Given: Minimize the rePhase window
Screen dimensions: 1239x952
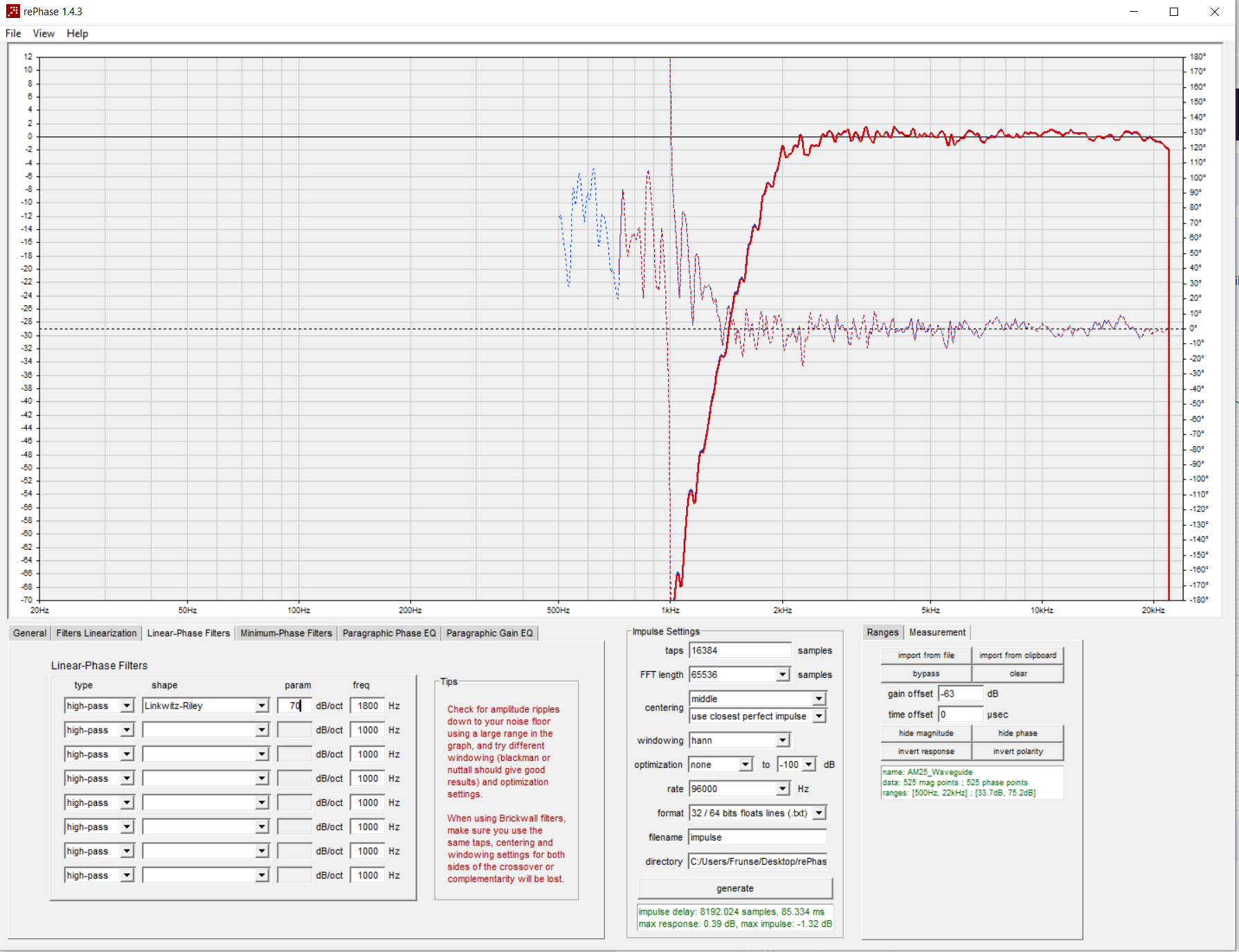Looking at the screenshot, I should [1134, 12].
